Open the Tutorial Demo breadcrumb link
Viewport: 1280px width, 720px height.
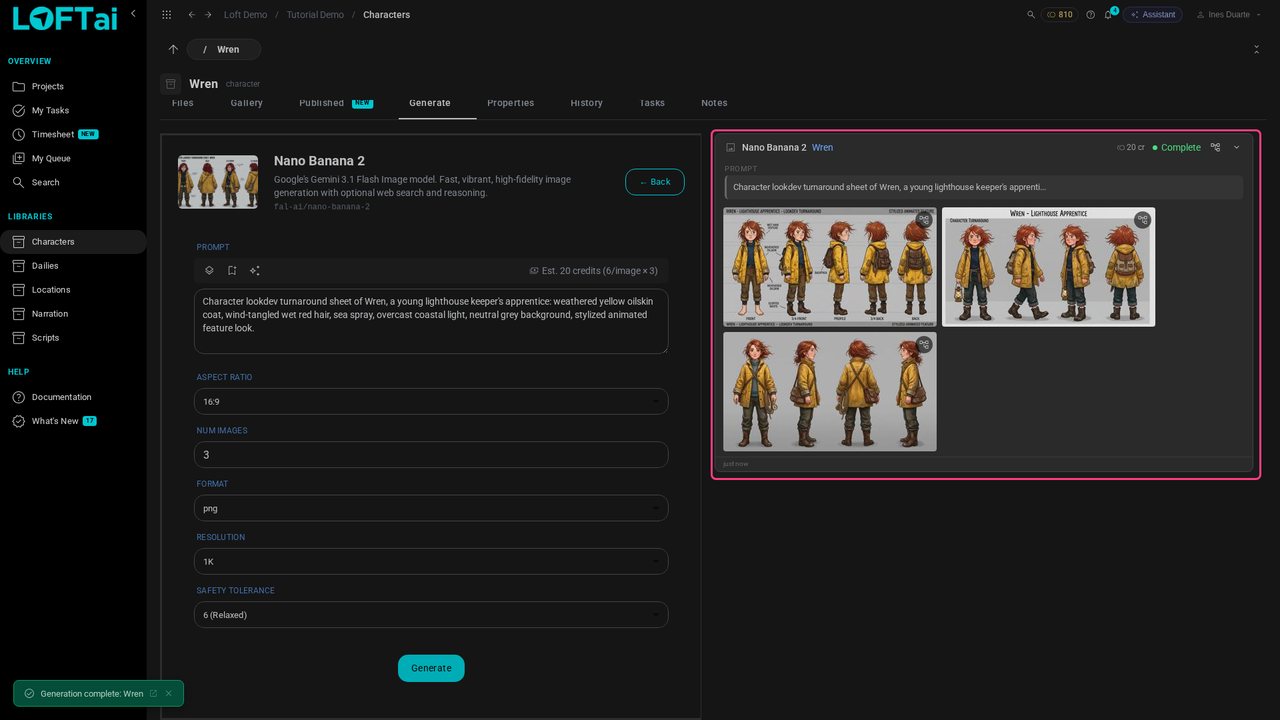click(x=315, y=15)
